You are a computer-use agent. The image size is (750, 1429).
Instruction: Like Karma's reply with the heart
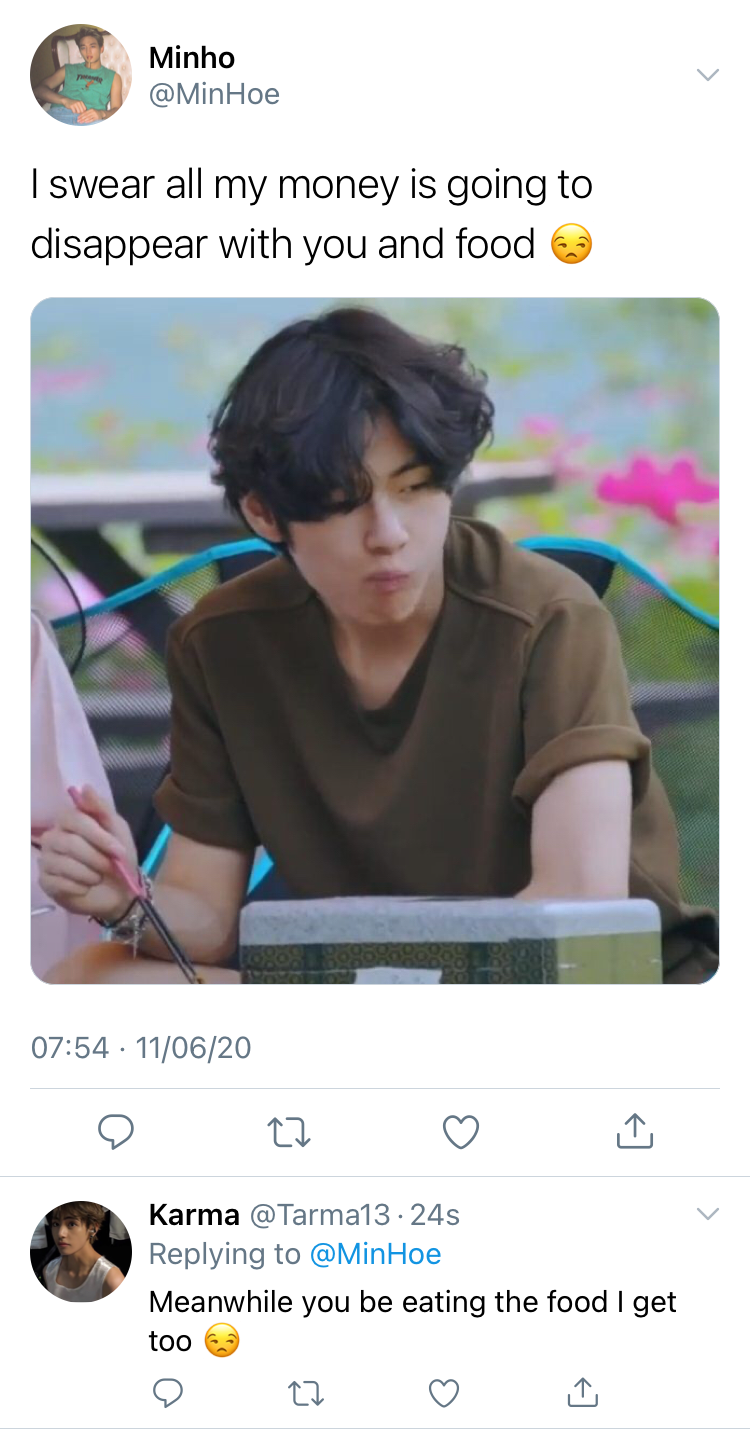[444, 1392]
